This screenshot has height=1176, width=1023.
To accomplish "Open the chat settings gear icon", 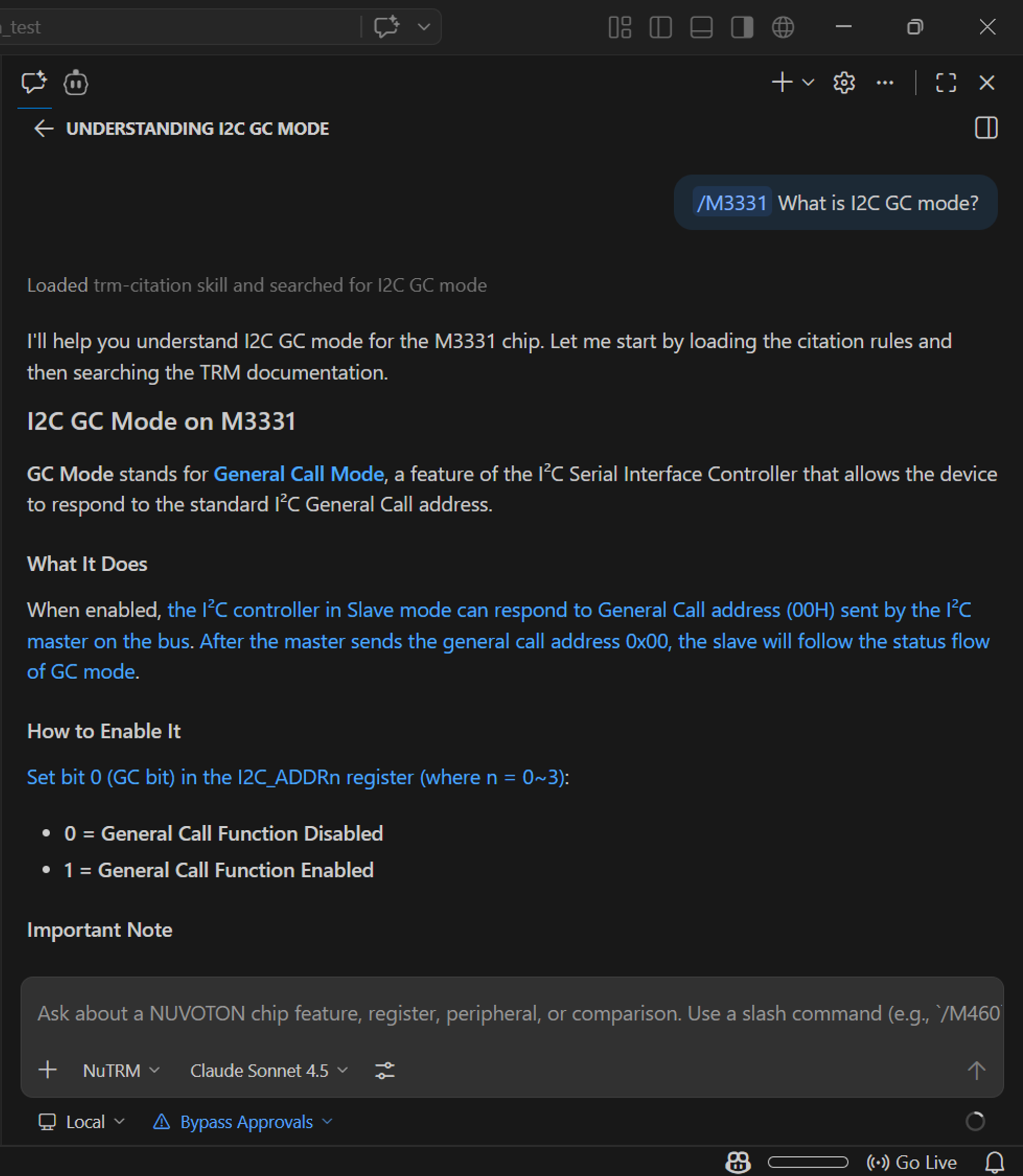I will 844,83.
